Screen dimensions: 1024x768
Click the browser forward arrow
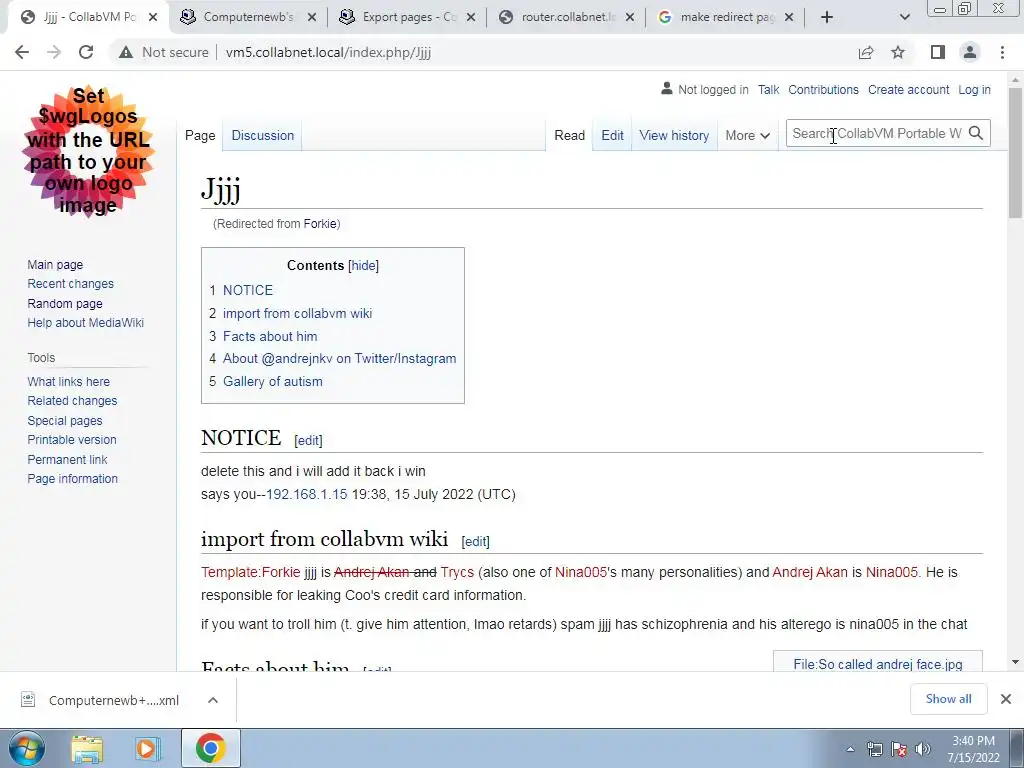pos(54,52)
